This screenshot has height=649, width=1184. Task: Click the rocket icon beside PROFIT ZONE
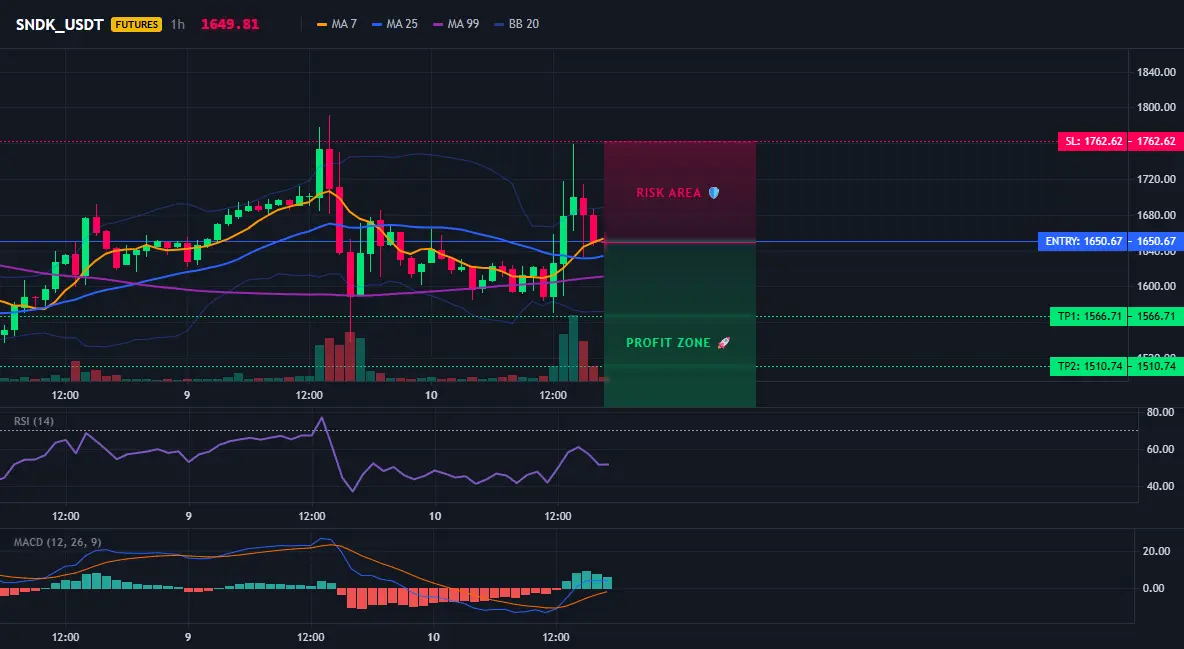pyautogui.click(x=723, y=343)
